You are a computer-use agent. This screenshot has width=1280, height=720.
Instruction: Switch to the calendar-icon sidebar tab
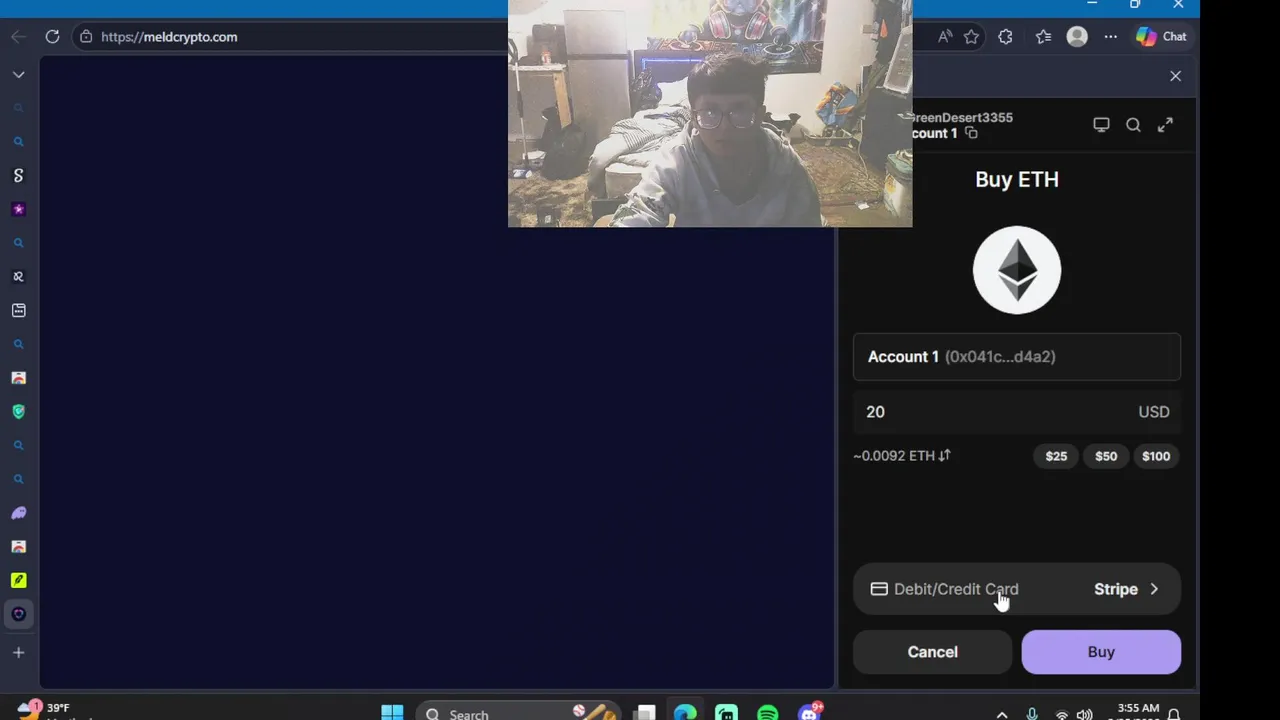click(x=18, y=311)
